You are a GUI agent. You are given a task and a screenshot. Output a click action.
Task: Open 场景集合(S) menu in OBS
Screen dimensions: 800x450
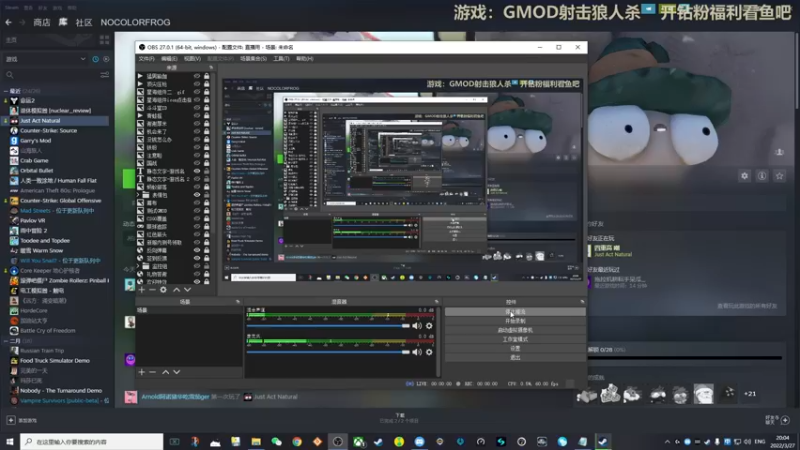click(x=254, y=59)
